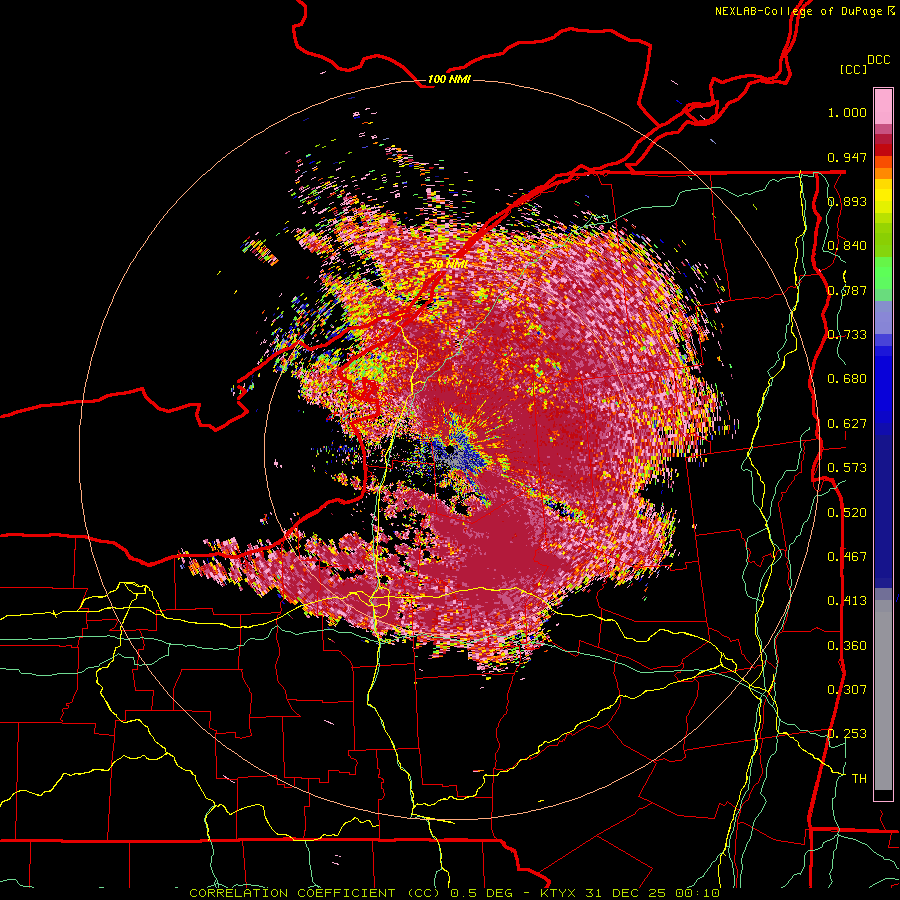900x900 pixels.
Task: Click the 0.360 legend value
Action: tap(847, 646)
